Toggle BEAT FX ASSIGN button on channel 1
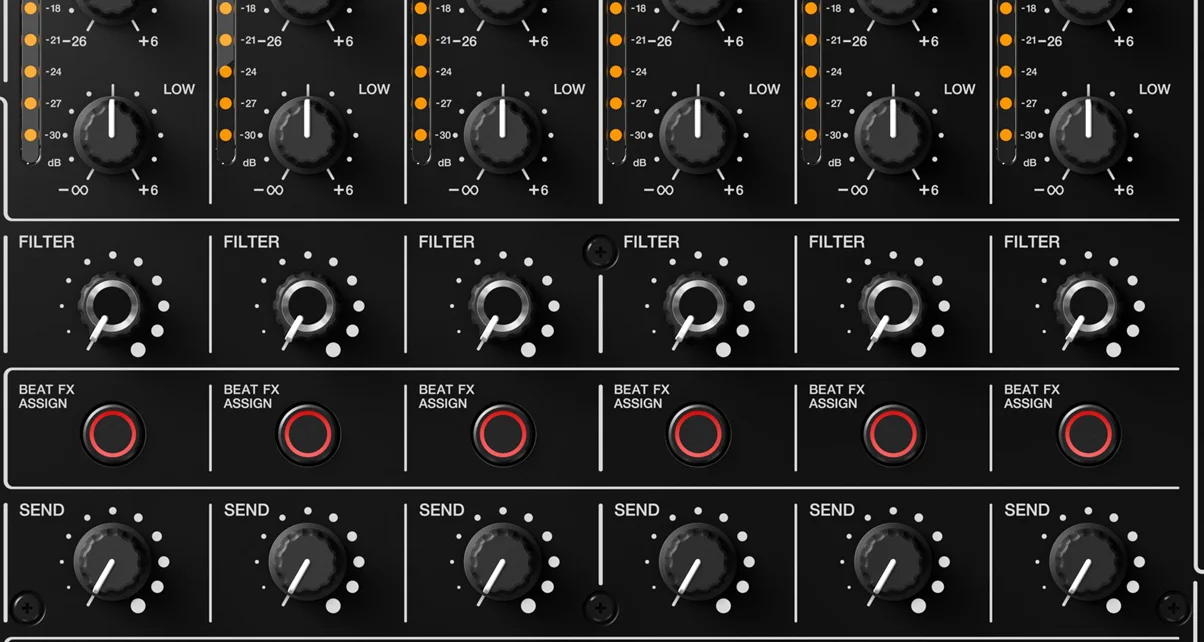Screen dimensions: 1204x642 tap(113, 434)
